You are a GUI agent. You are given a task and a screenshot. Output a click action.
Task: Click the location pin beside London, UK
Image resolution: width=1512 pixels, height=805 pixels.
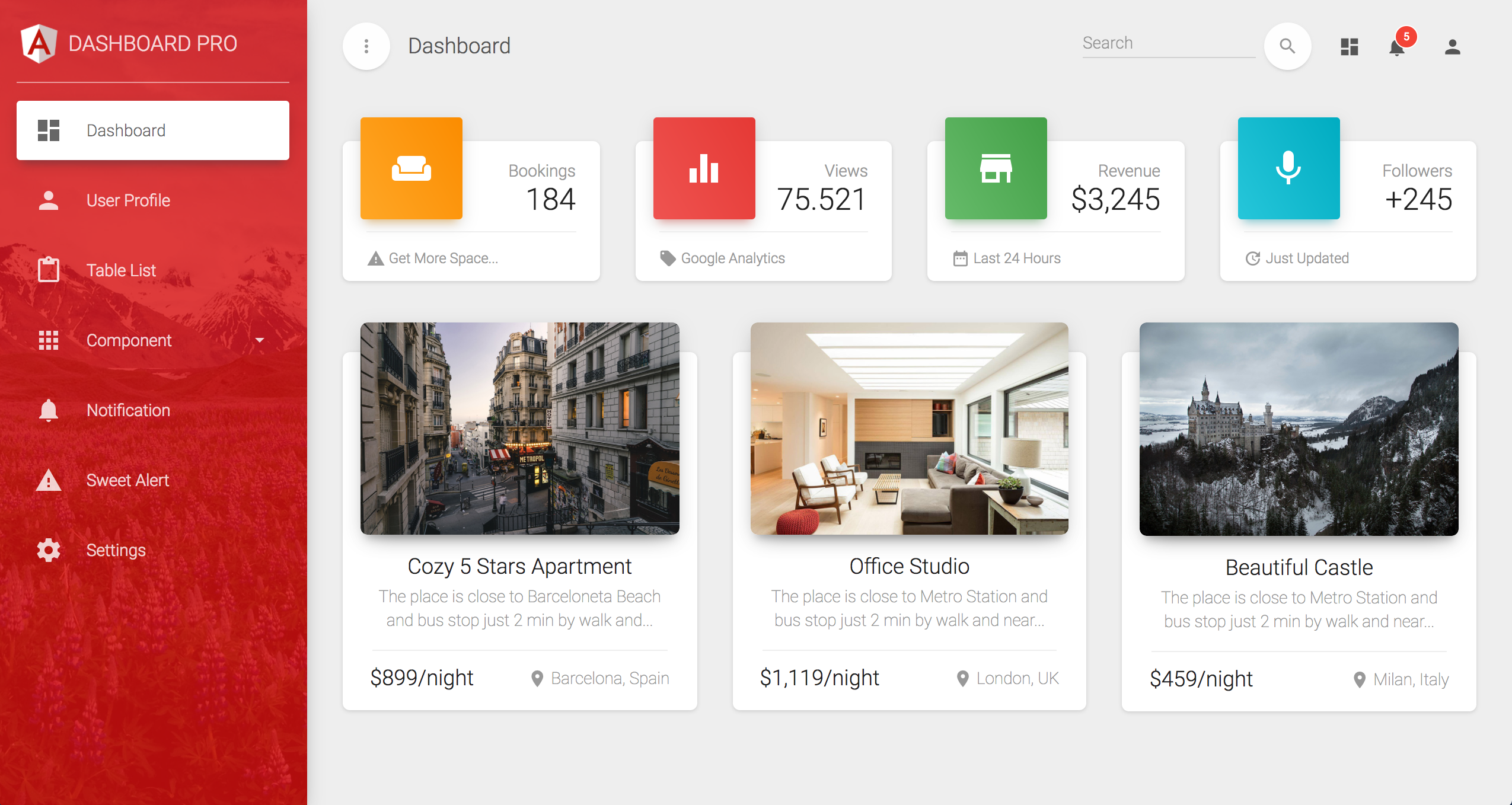pyautogui.click(x=963, y=678)
